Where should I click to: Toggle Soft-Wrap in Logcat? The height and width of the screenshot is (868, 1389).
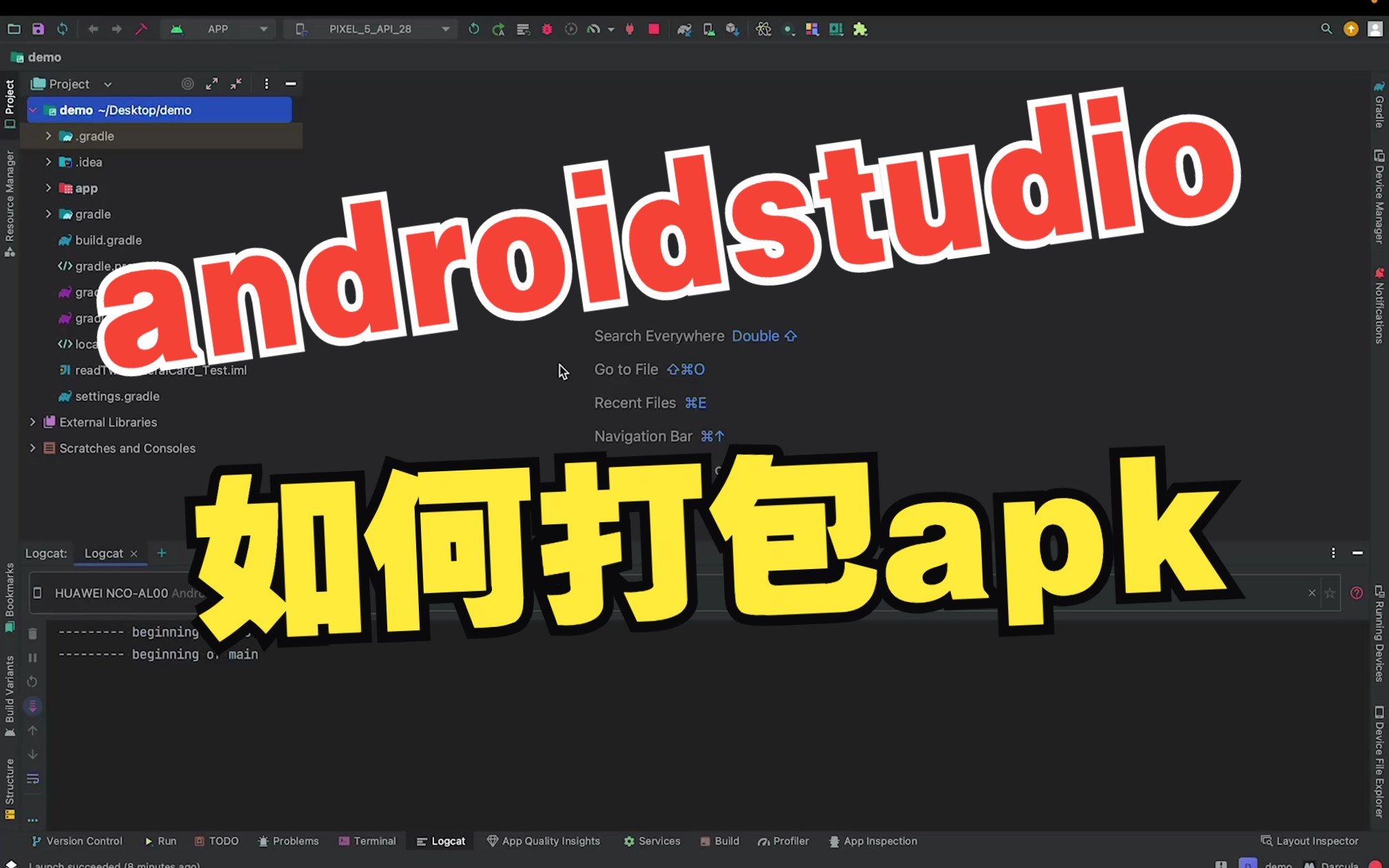[32, 779]
